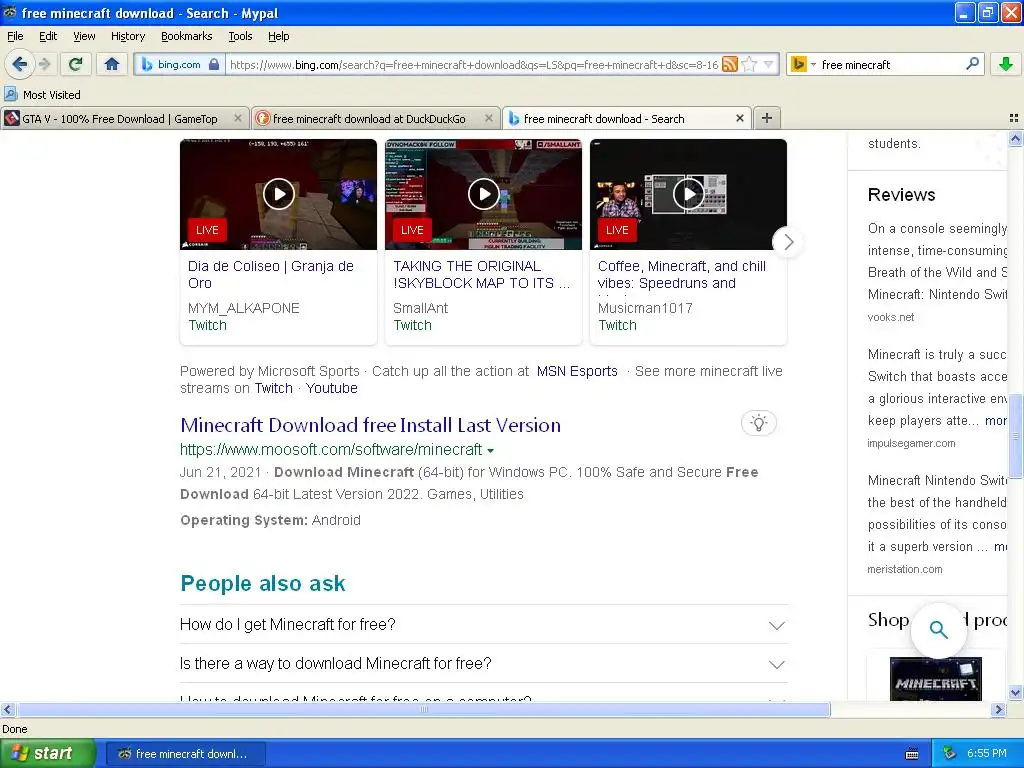Open the Edit menu

pos(48,36)
